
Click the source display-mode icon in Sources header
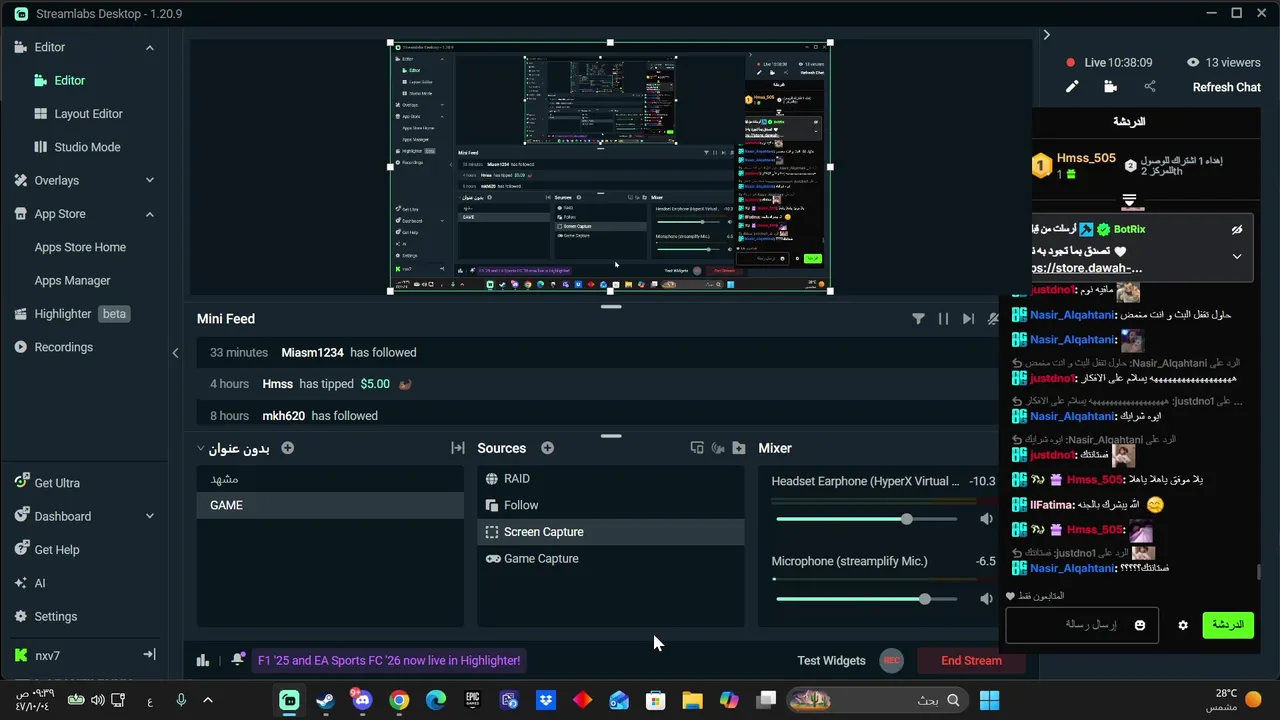tap(697, 448)
